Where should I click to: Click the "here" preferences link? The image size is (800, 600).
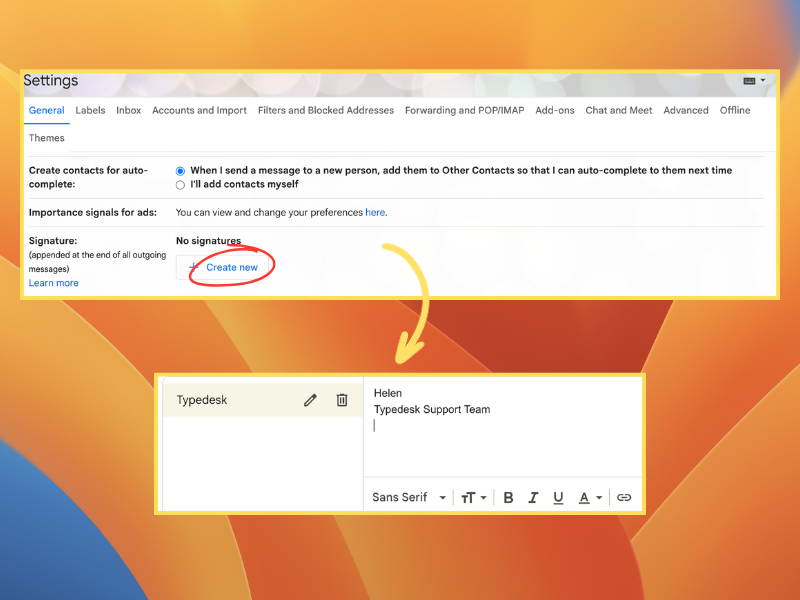coord(375,213)
